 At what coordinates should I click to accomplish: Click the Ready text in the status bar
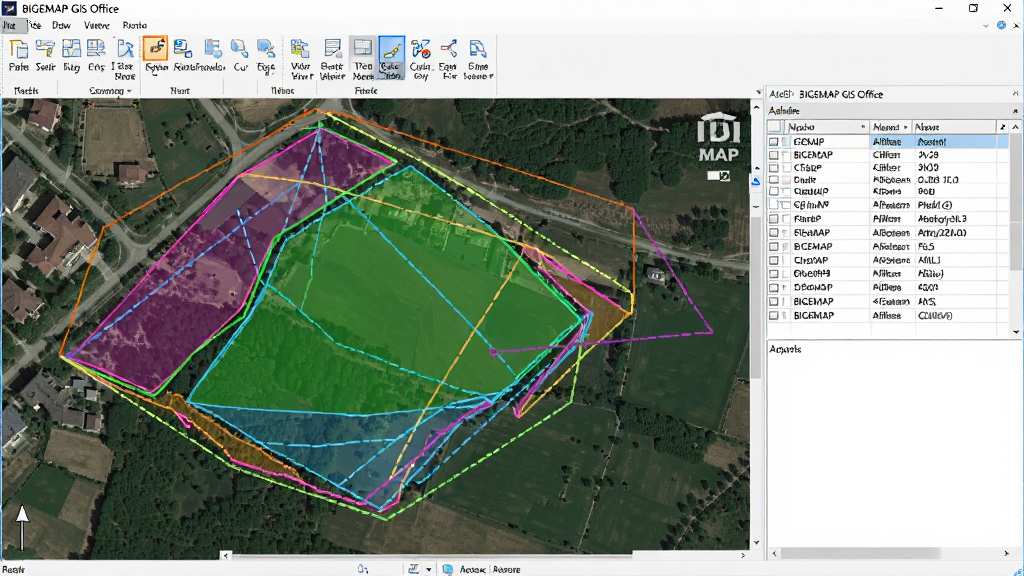(x=13, y=569)
